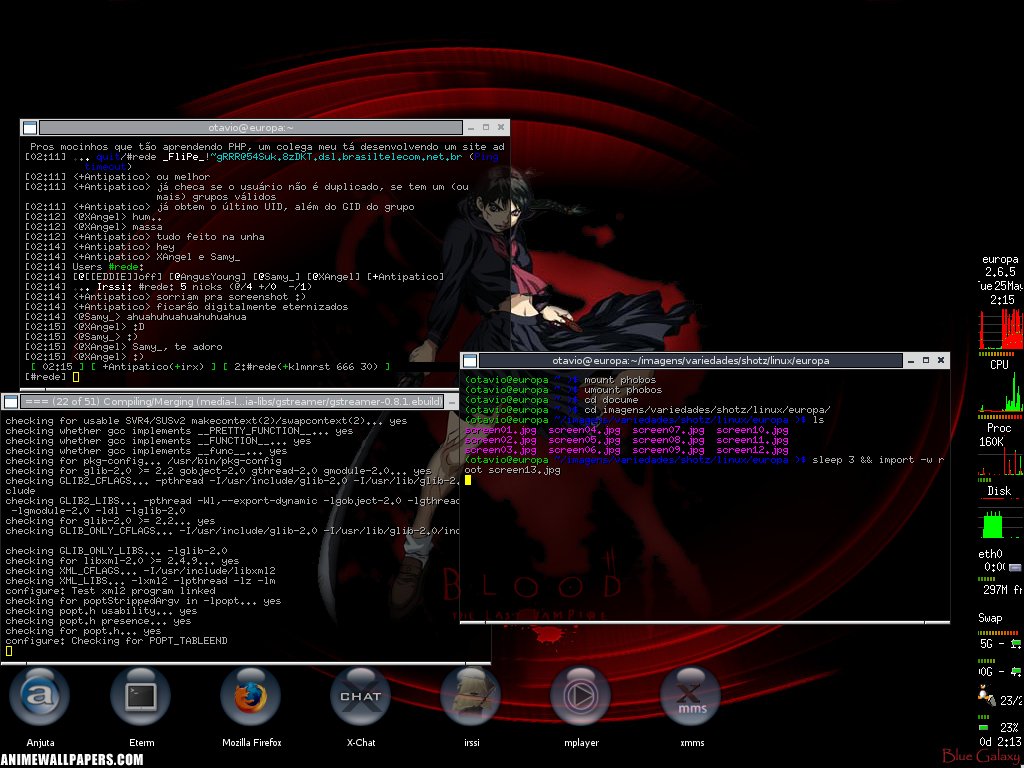Open window menu icon of shotz/linux/europa terminal

point(470,360)
